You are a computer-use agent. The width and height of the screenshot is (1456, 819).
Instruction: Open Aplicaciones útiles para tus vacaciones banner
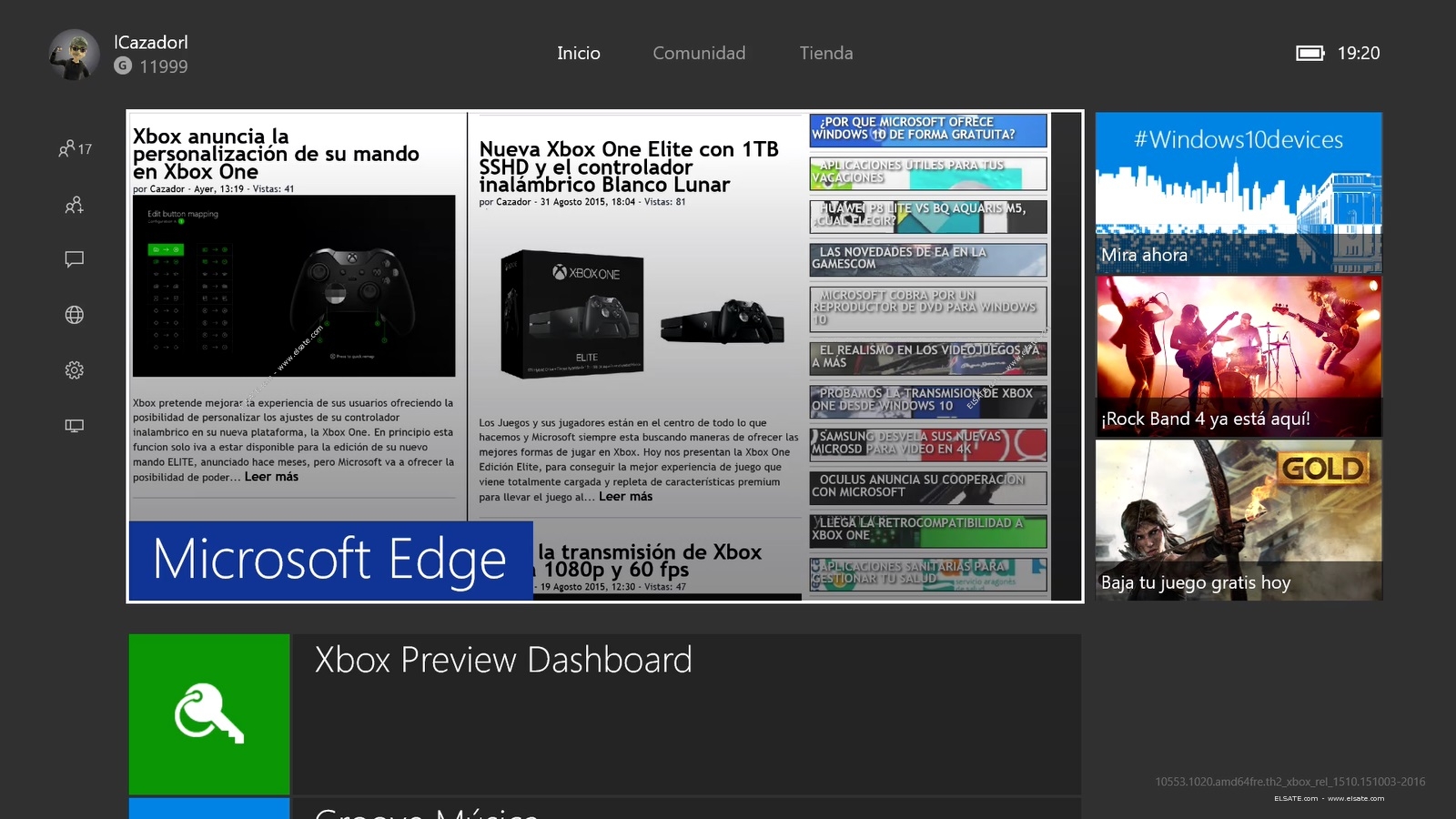(x=928, y=174)
